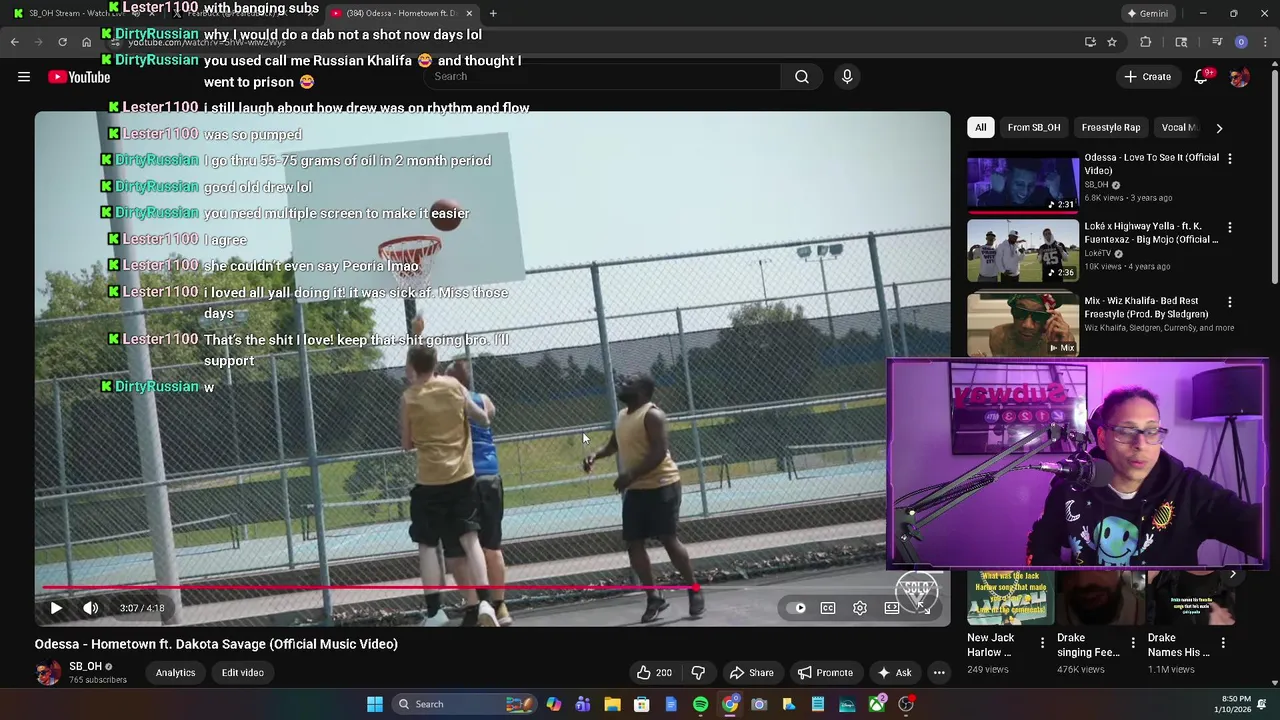Play the video with the play button
The image size is (1280, 720).
coord(56,608)
